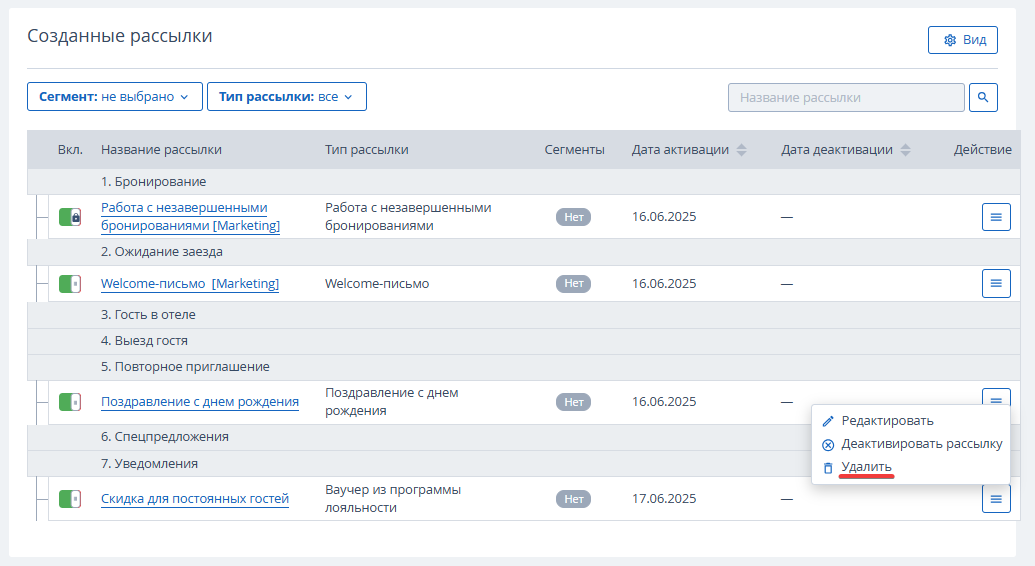Toggle the Скидка для постоянных гостей switch
1035x566 pixels.
tap(70, 499)
